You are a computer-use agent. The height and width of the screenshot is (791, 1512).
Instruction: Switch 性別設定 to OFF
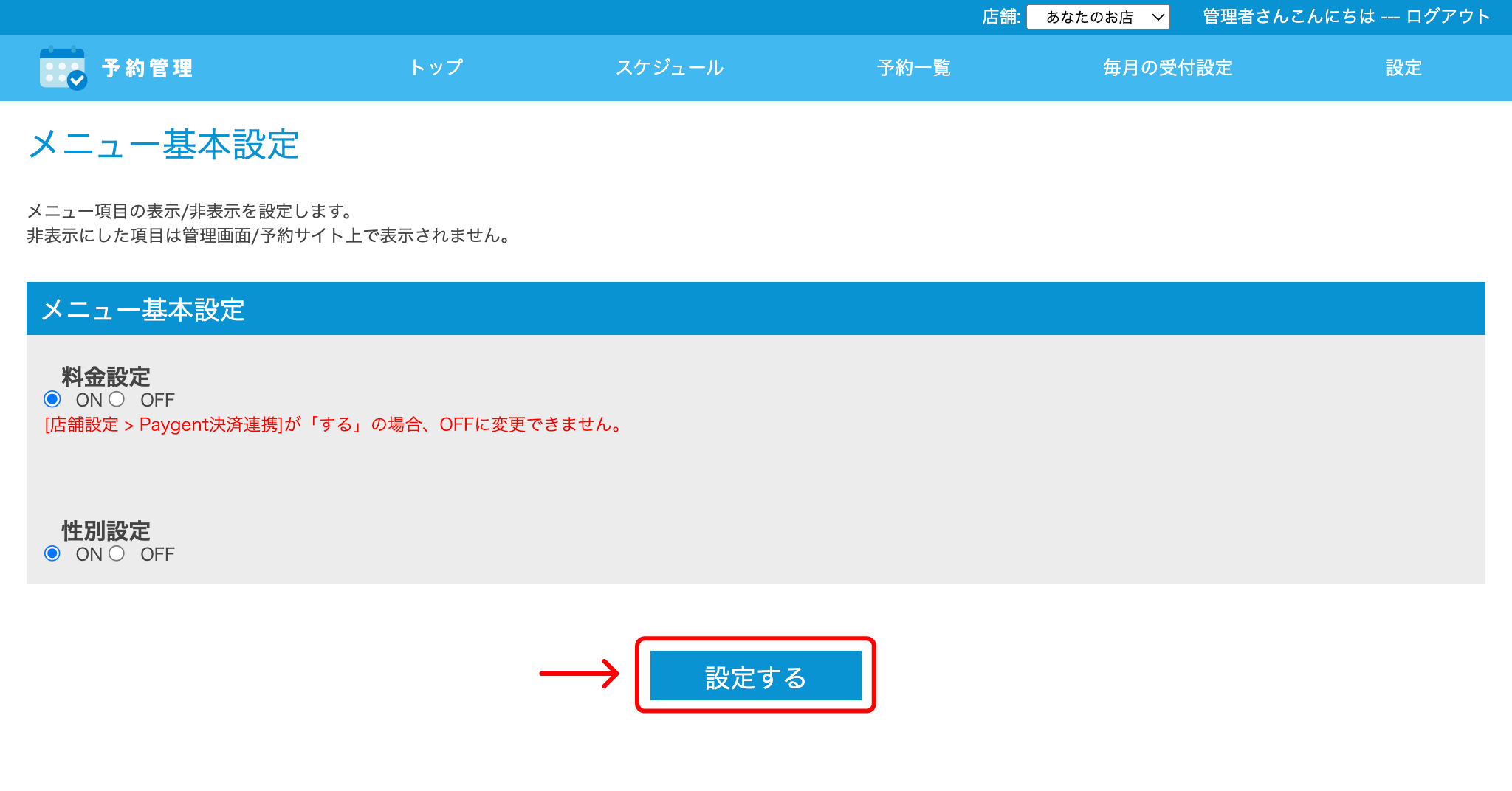(117, 553)
